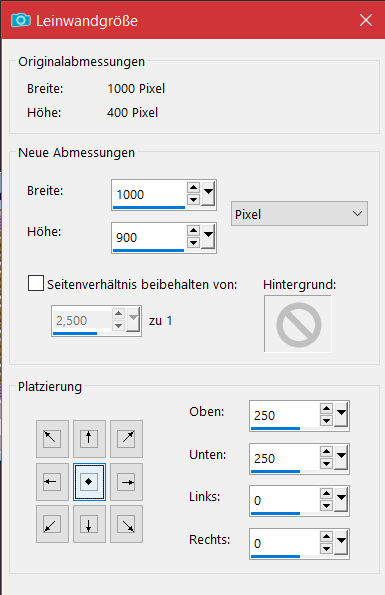The image size is (385, 595).
Task: Select right-center placement arrow
Action: (126, 482)
